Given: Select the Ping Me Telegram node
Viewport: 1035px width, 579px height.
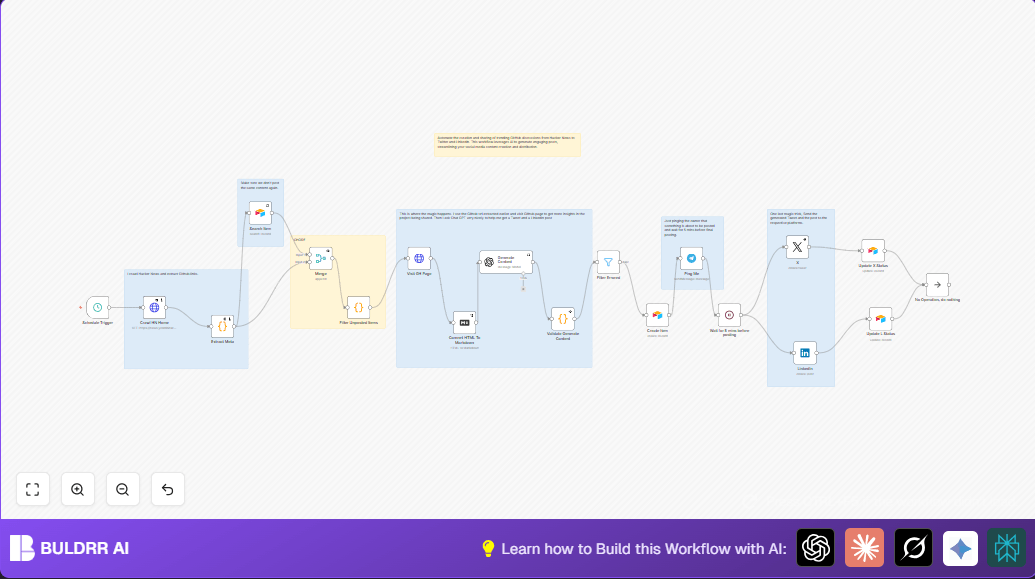Looking at the screenshot, I should [691, 259].
